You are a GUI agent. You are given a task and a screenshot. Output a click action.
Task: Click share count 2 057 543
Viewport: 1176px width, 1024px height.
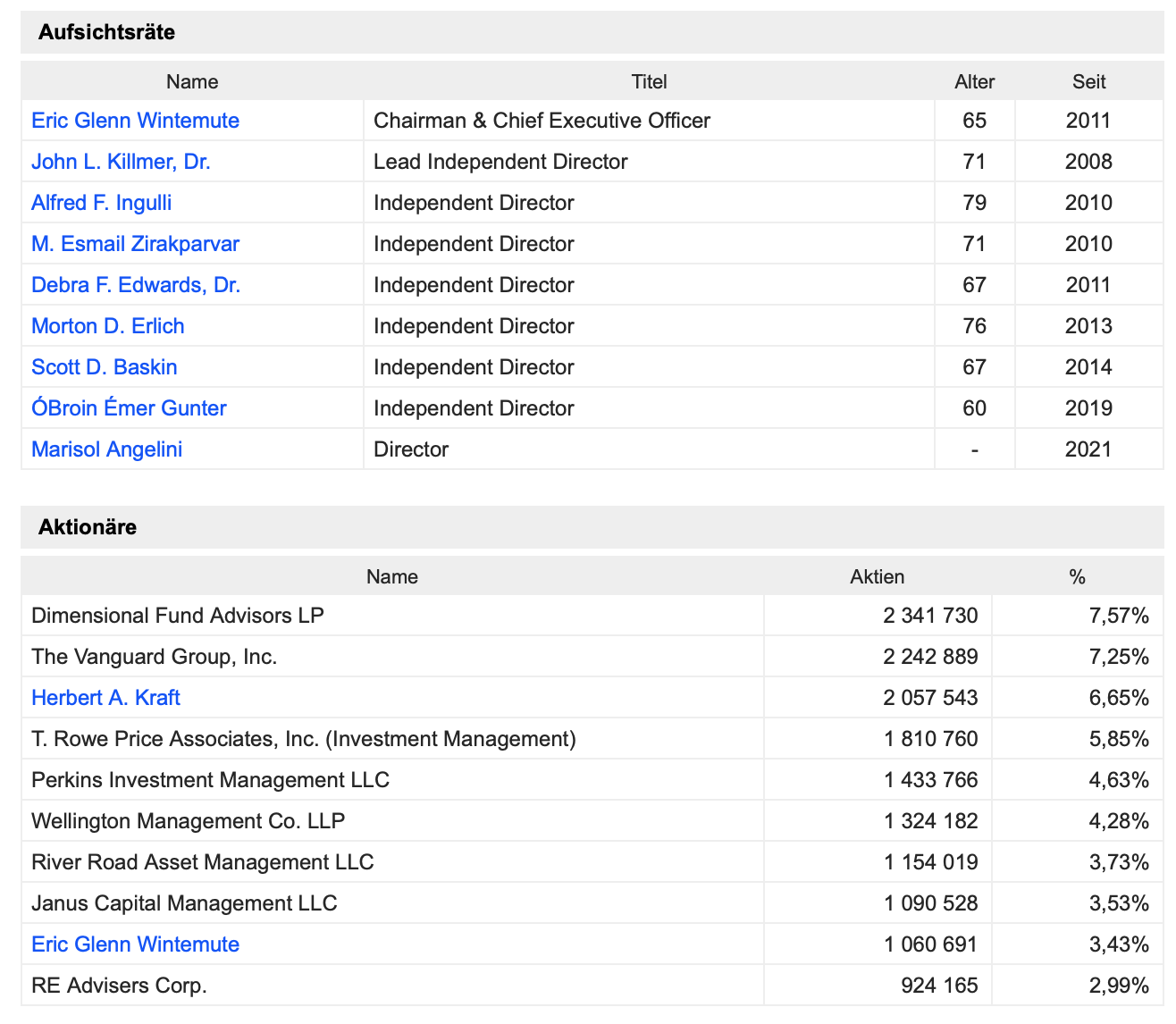point(930,698)
